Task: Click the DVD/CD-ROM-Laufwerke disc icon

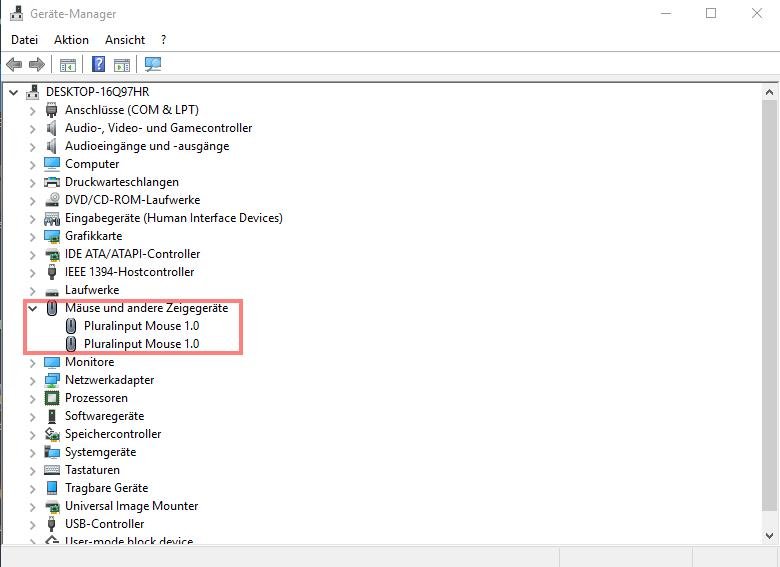Action: (x=52, y=200)
